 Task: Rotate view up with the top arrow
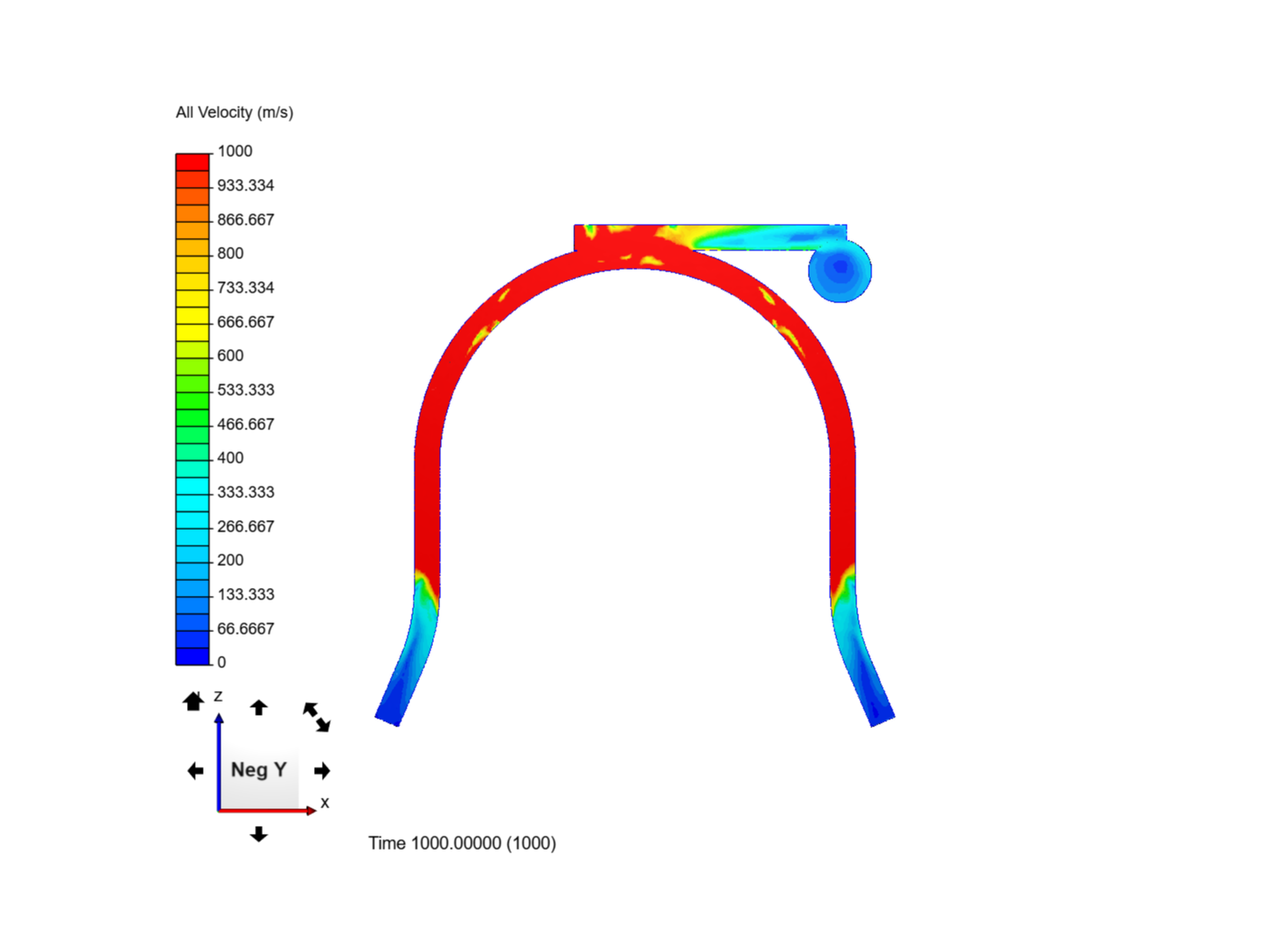click(x=258, y=707)
